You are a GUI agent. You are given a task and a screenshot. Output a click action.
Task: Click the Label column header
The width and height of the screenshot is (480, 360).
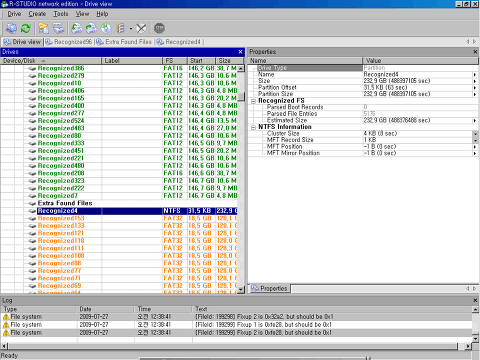[x=132, y=61]
